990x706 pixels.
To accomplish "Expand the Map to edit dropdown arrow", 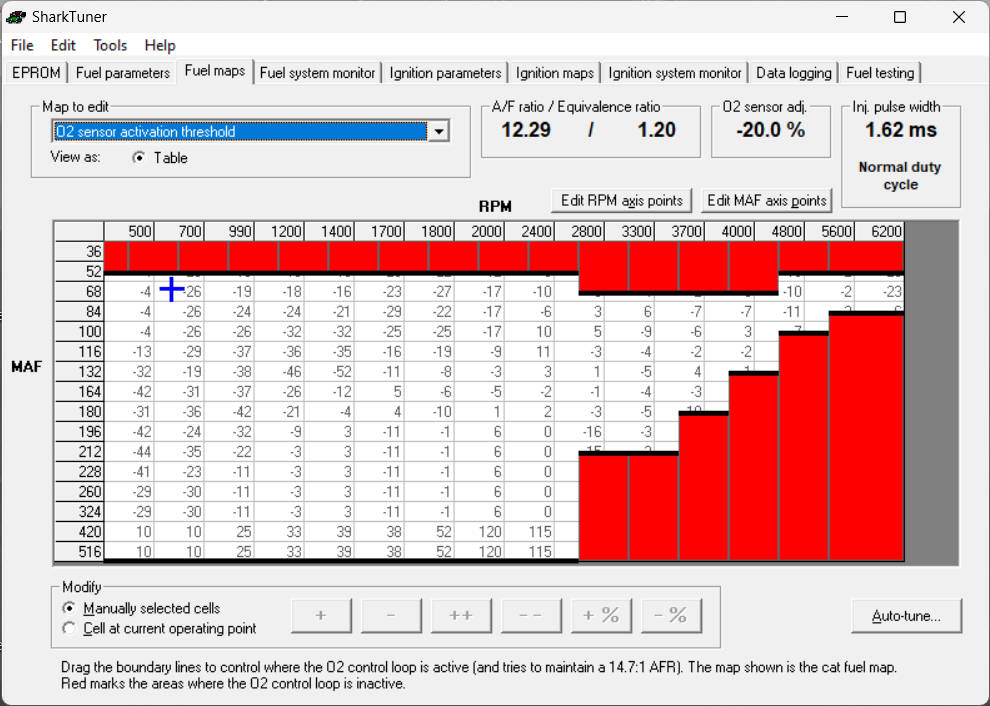I will click(438, 131).
